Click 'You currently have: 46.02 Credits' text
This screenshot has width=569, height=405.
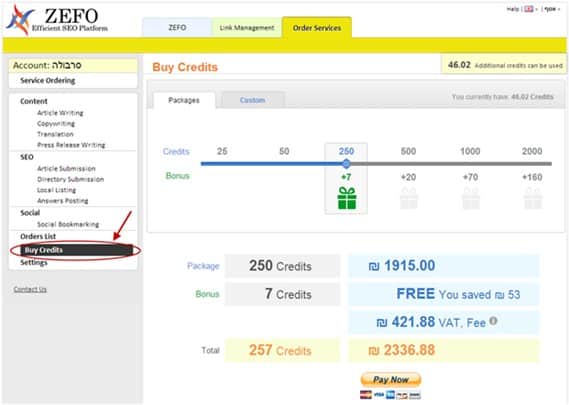pos(503,97)
